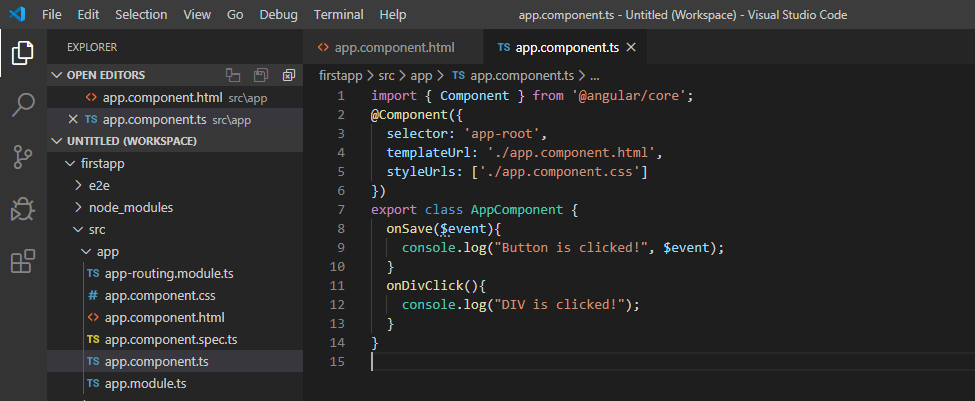Close app.component.ts in Open Editors list
The height and width of the screenshot is (401, 975).
(73, 119)
